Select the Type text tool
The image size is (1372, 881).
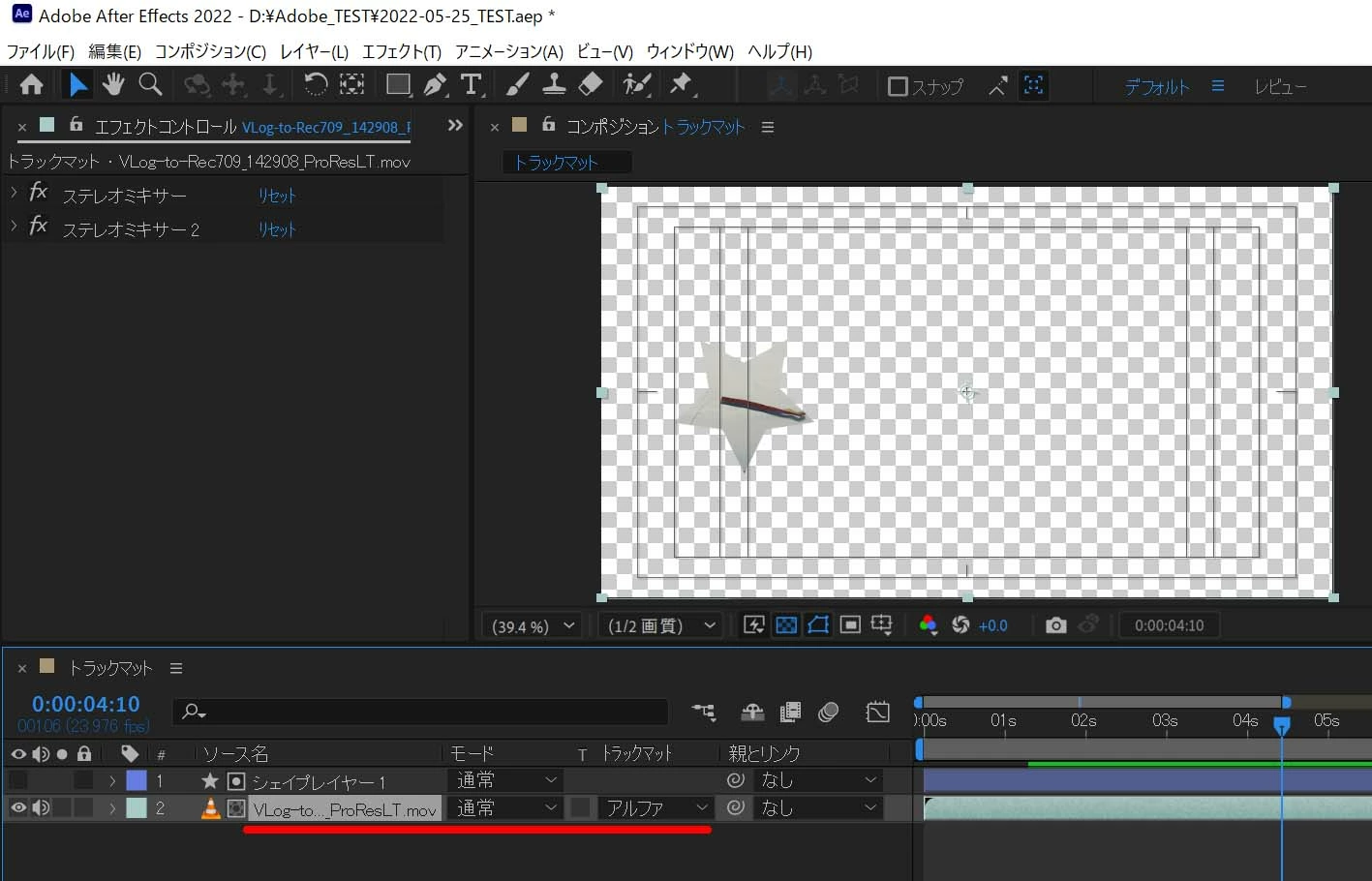coord(472,85)
